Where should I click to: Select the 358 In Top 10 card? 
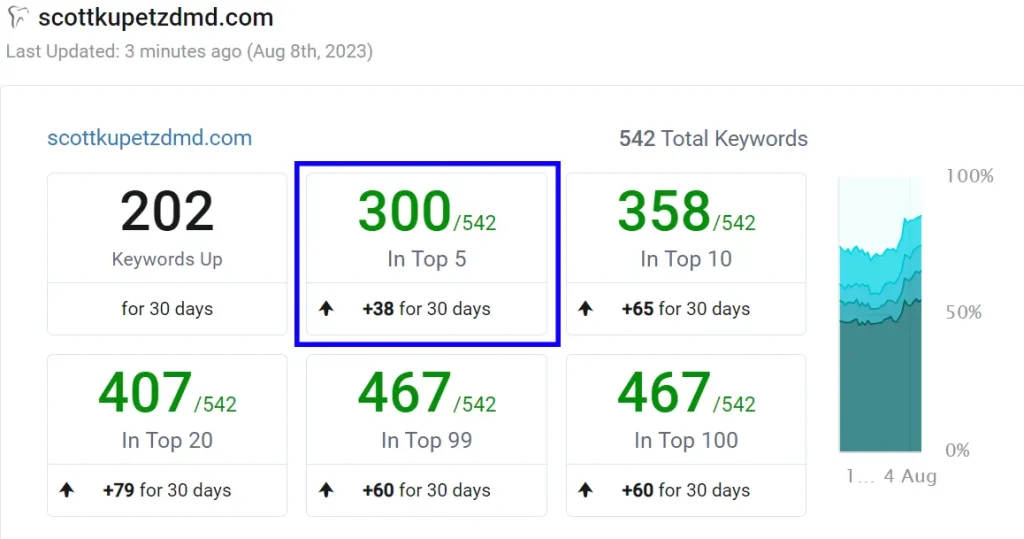point(686,254)
